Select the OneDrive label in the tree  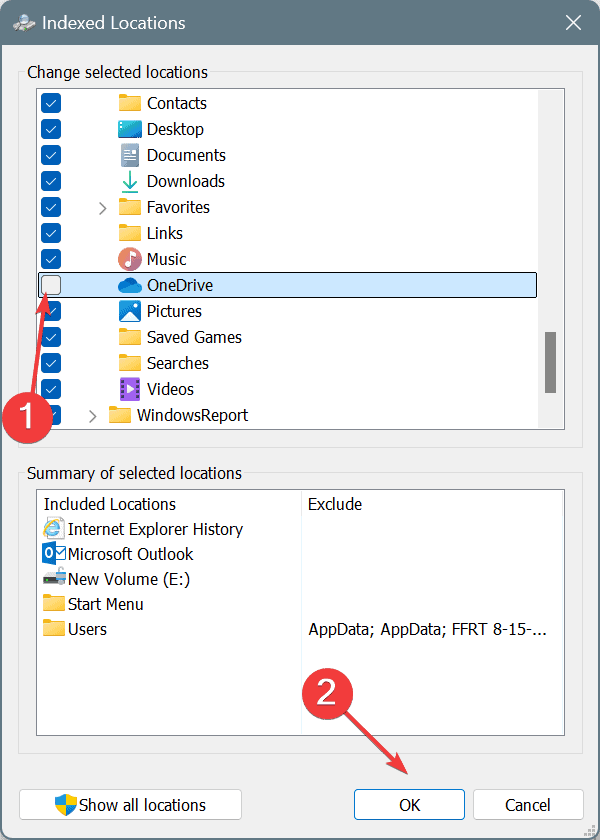click(180, 285)
